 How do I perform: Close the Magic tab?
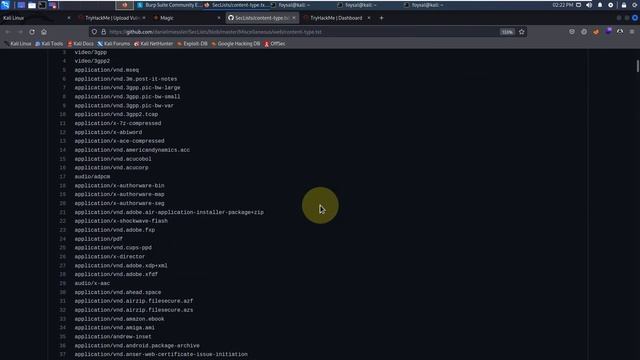[219, 18]
